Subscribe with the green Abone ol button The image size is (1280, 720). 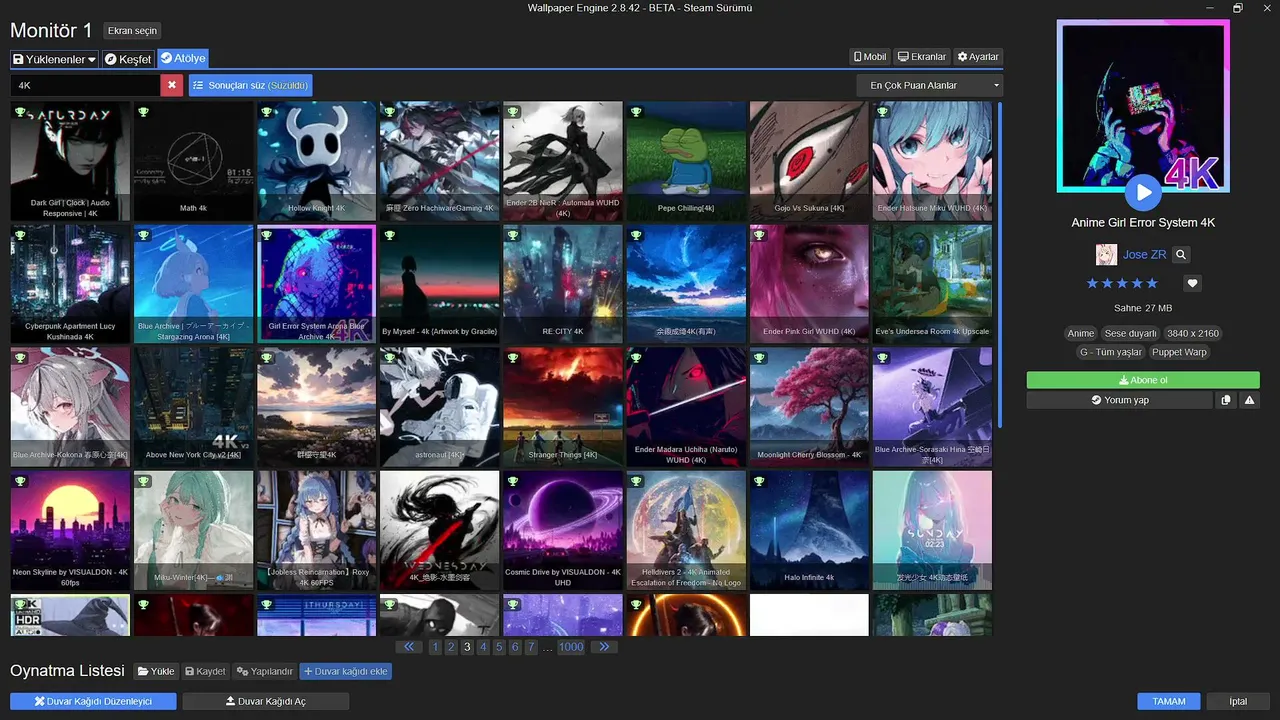(x=1143, y=380)
